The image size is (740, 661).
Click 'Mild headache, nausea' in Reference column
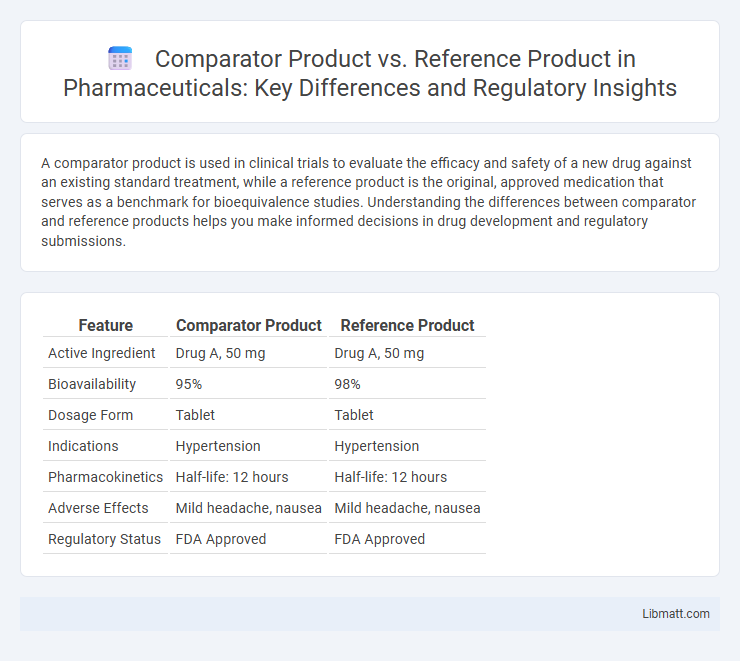(x=407, y=508)
